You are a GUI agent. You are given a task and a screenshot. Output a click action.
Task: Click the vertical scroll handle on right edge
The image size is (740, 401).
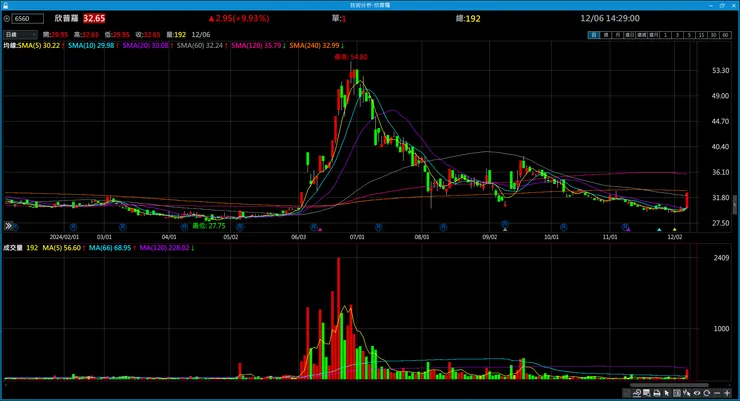point(734,205)
